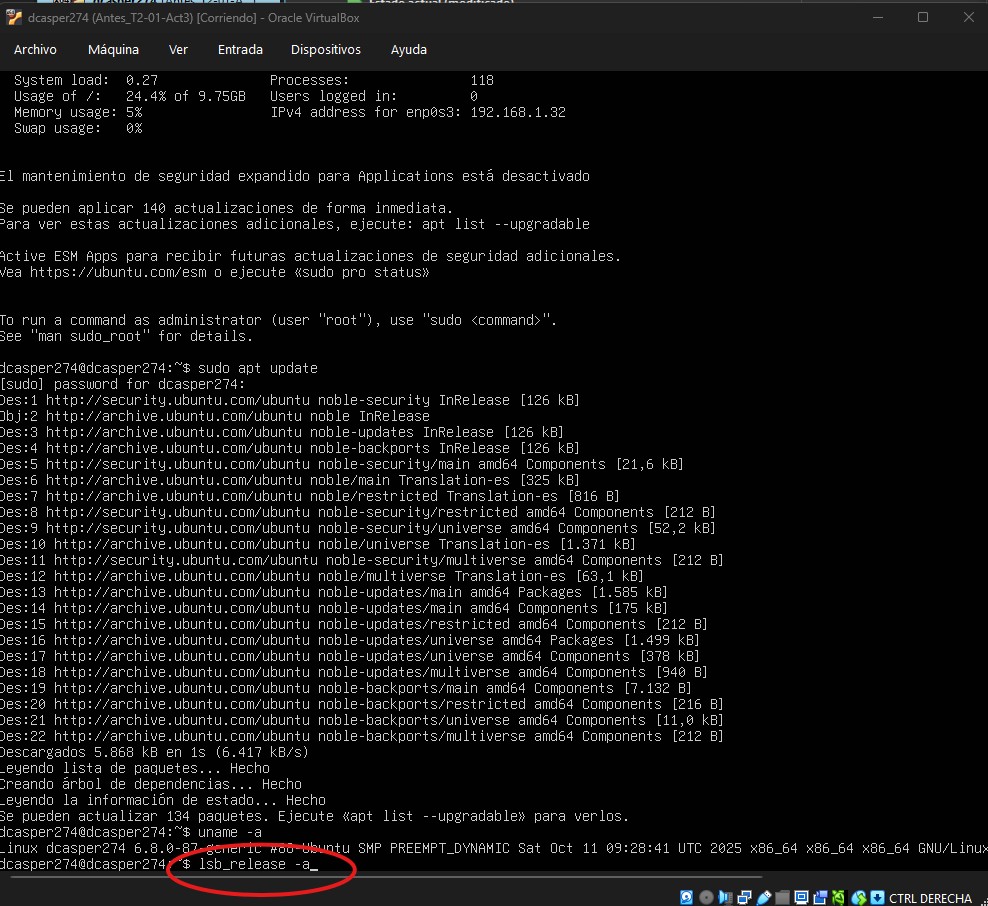Open the USB devices status icon

pos(763,897)
